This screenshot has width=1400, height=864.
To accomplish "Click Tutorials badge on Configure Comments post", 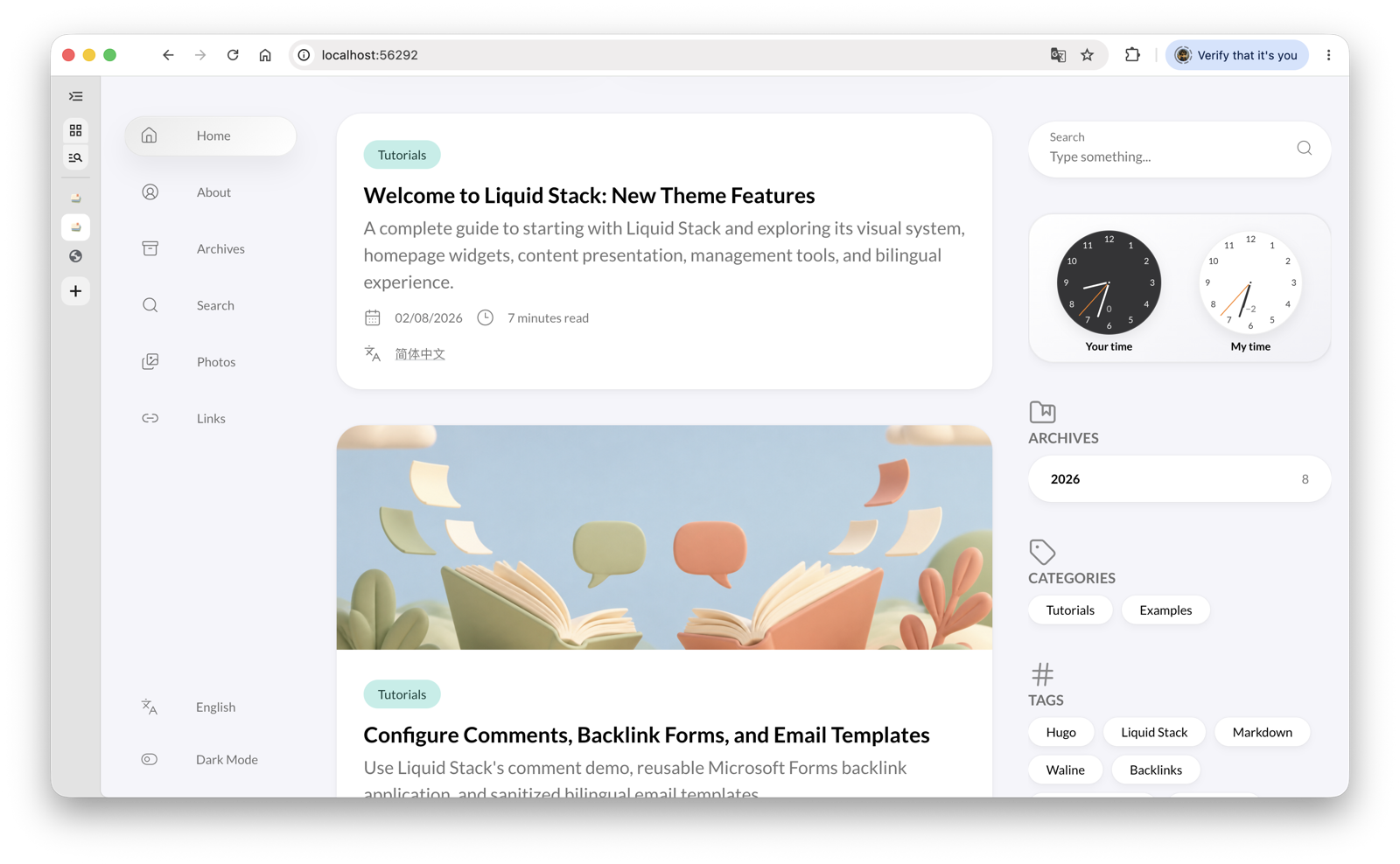I will (x=402, y=694).
